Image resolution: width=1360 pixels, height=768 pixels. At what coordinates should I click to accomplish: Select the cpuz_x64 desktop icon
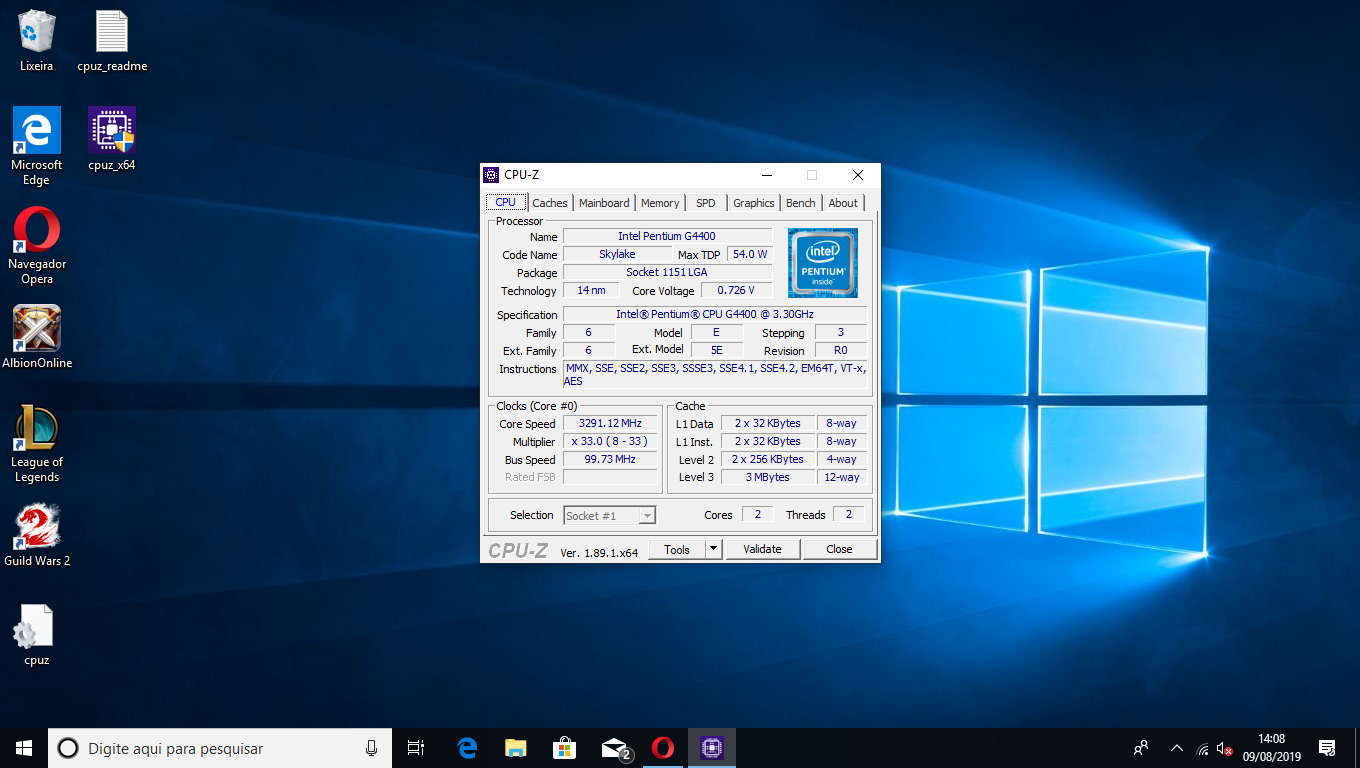pos(112,139)
